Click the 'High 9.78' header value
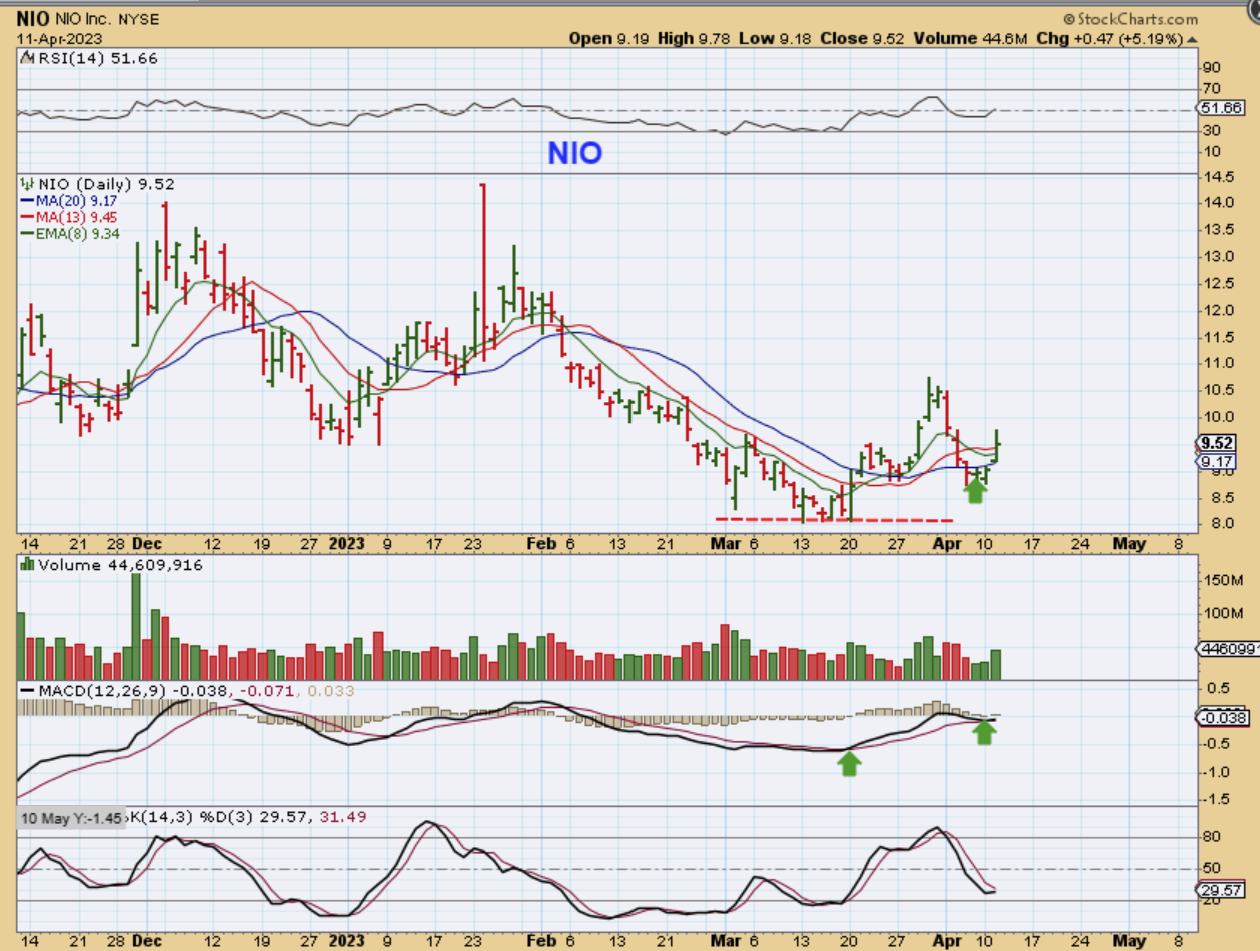 point(693,38)
